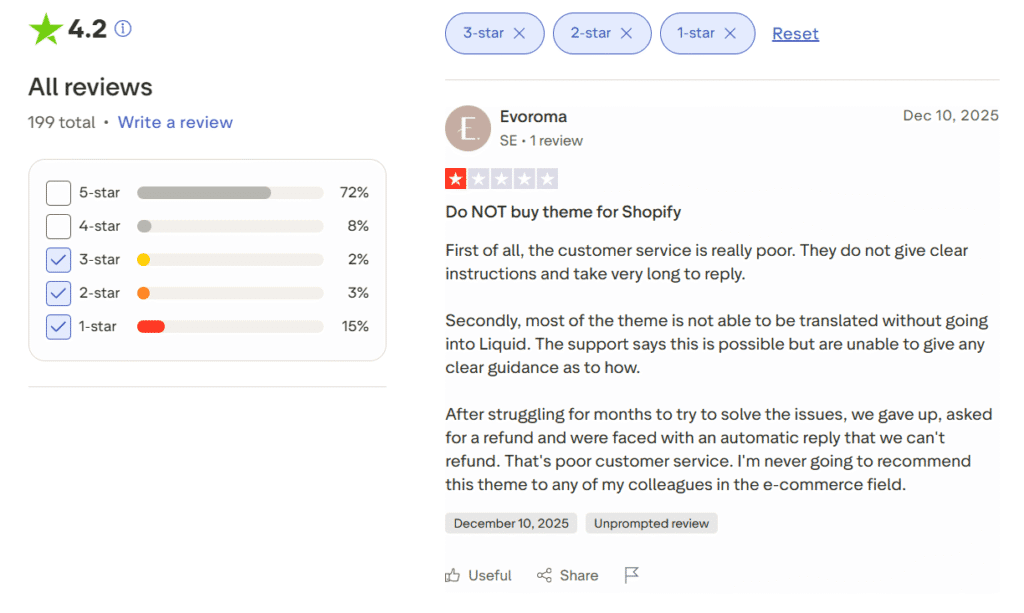Click the info icon beside the 4.2 rating

tap(122, 30)
